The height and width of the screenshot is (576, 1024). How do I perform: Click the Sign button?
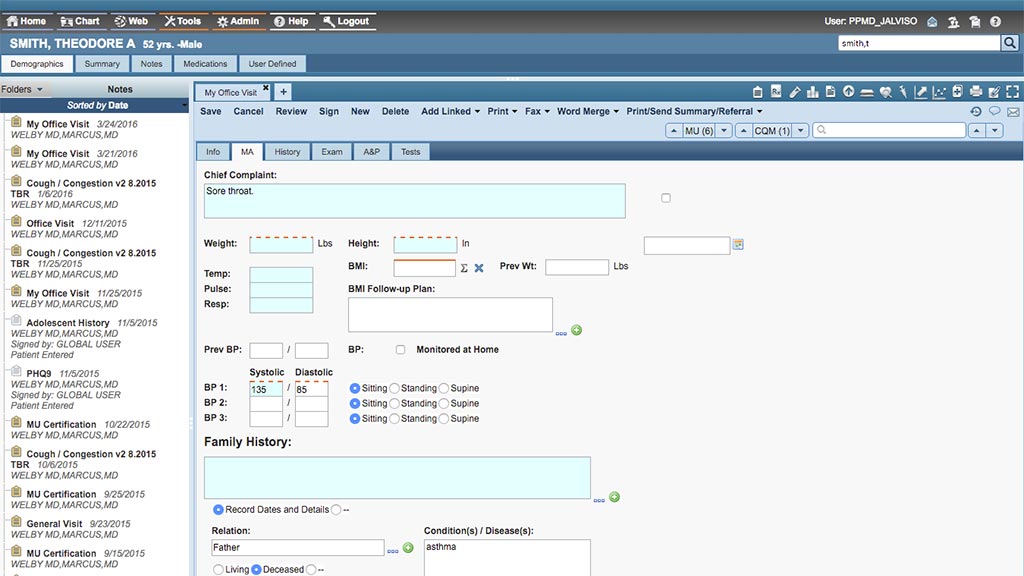(x=328, y=112)
